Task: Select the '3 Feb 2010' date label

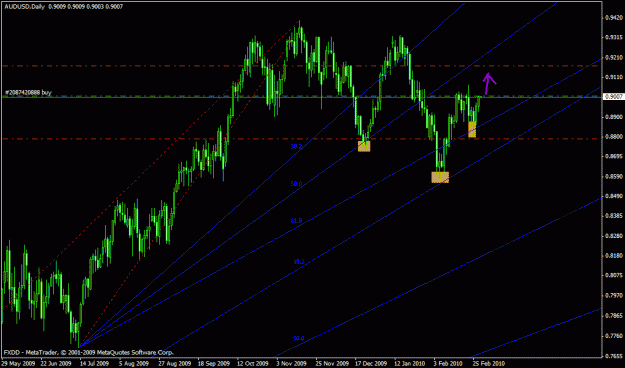Action: click(449, 364)
